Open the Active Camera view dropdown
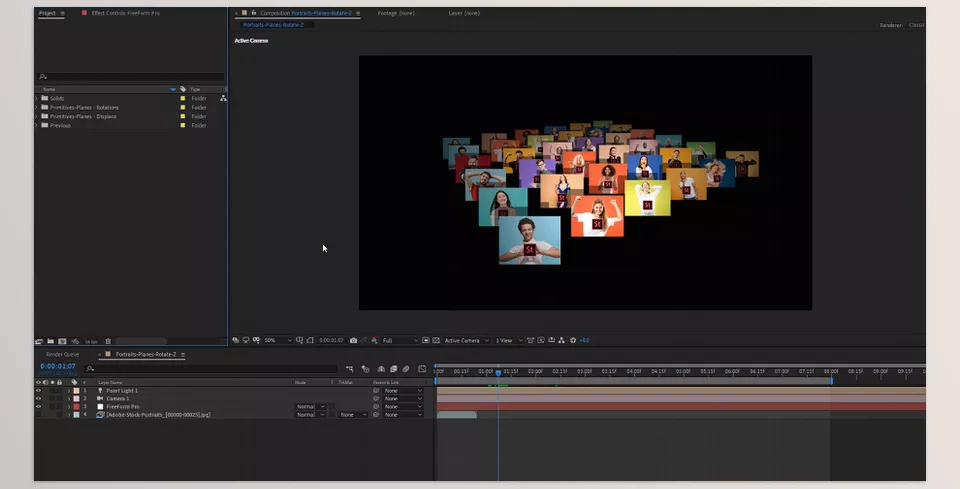Screen dimensions: 960x489 tap(467, 340)
